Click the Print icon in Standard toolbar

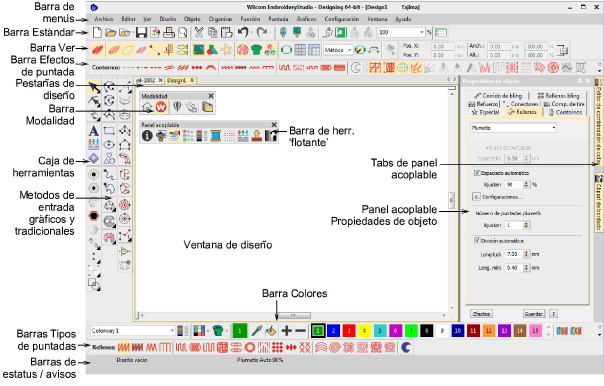click(x=169, y=33)
